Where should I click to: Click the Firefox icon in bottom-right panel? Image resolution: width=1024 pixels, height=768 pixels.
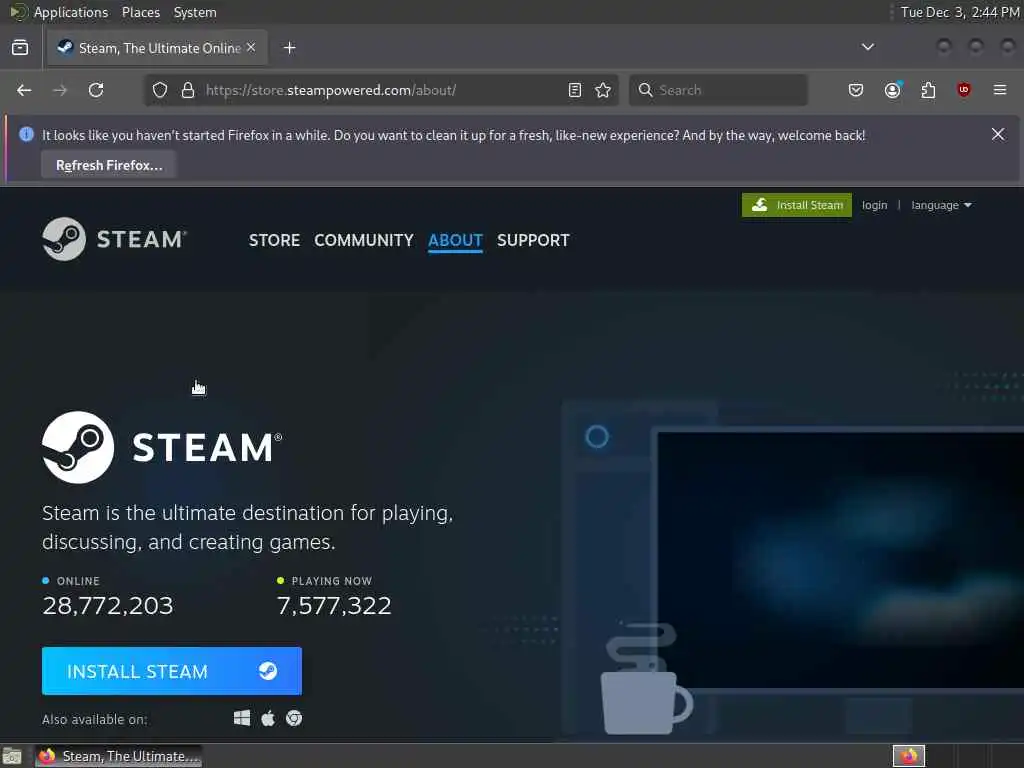[909, 756]
